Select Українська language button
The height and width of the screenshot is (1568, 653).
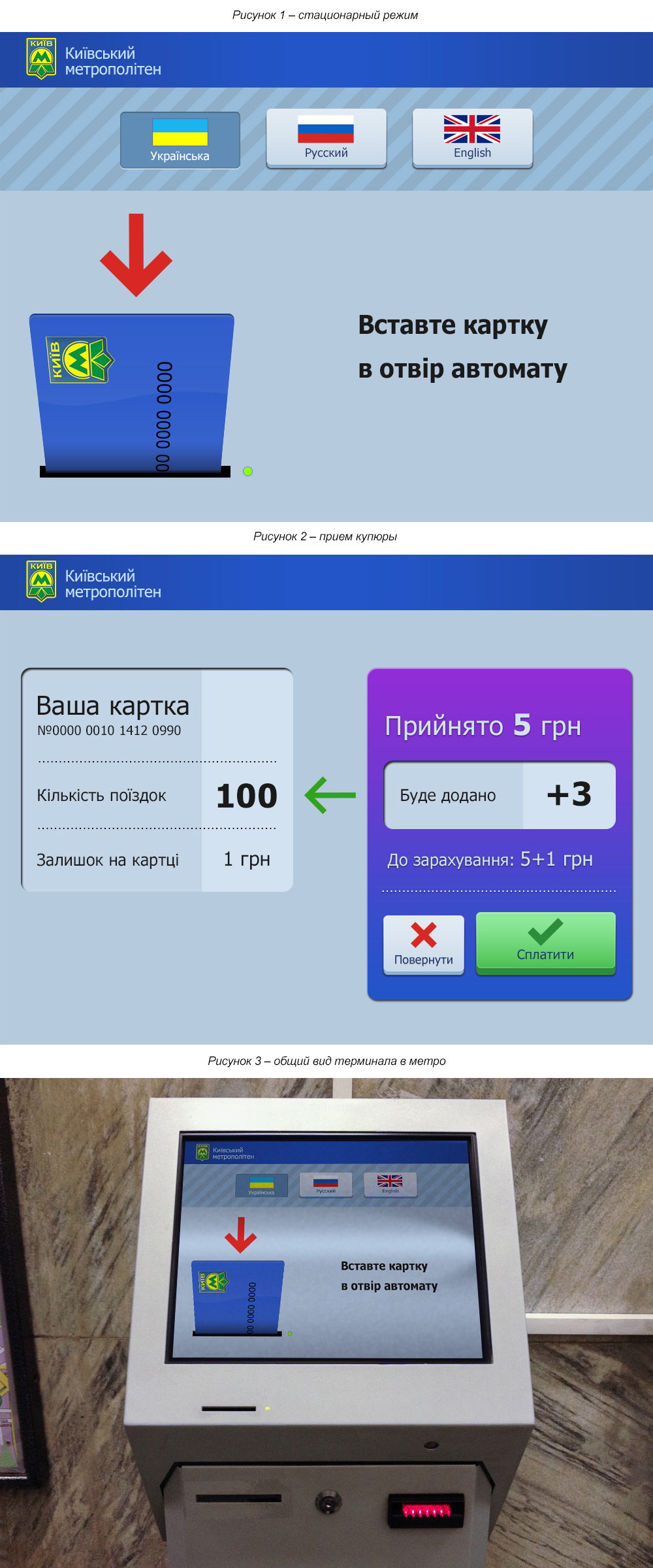click(x=180, y=140)
